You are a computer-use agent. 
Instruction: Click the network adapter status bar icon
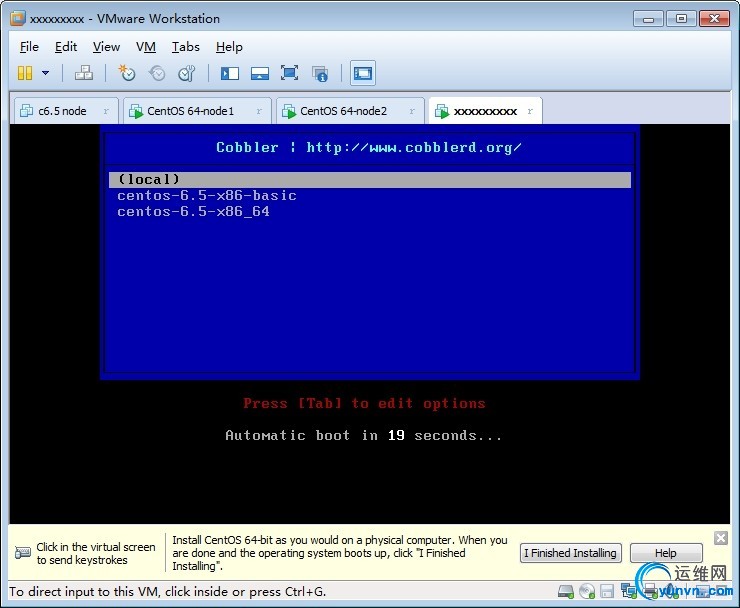[629, 591]
